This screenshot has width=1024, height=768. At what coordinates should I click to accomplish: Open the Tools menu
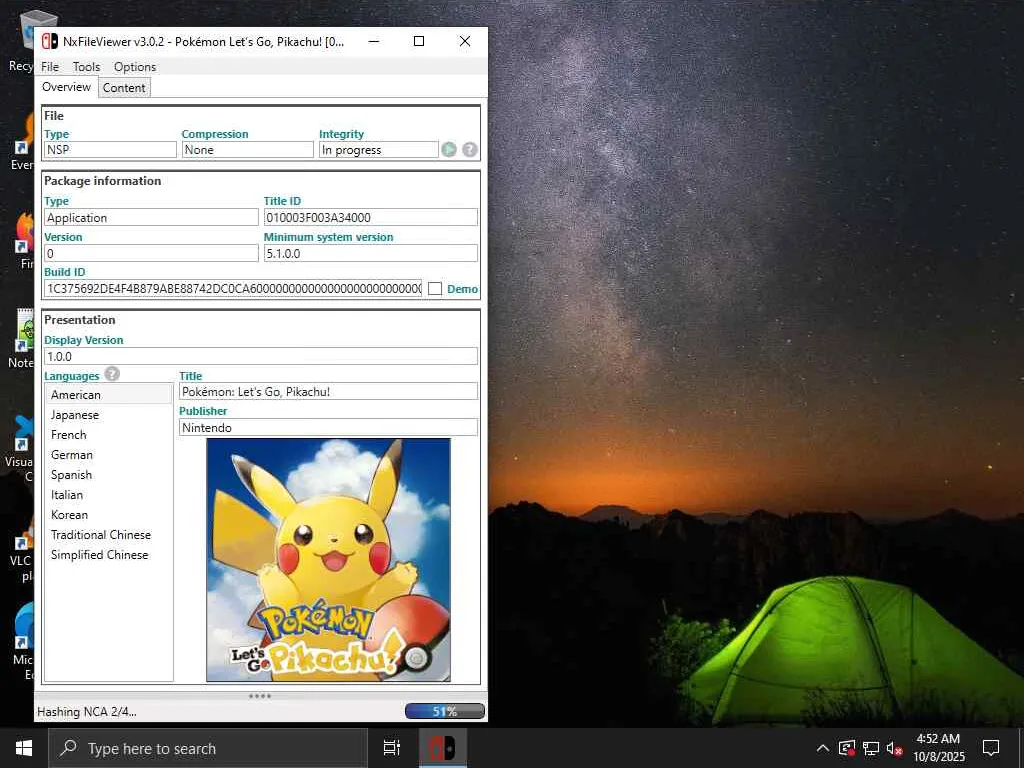pyautogui.click(x=86, y=67)
